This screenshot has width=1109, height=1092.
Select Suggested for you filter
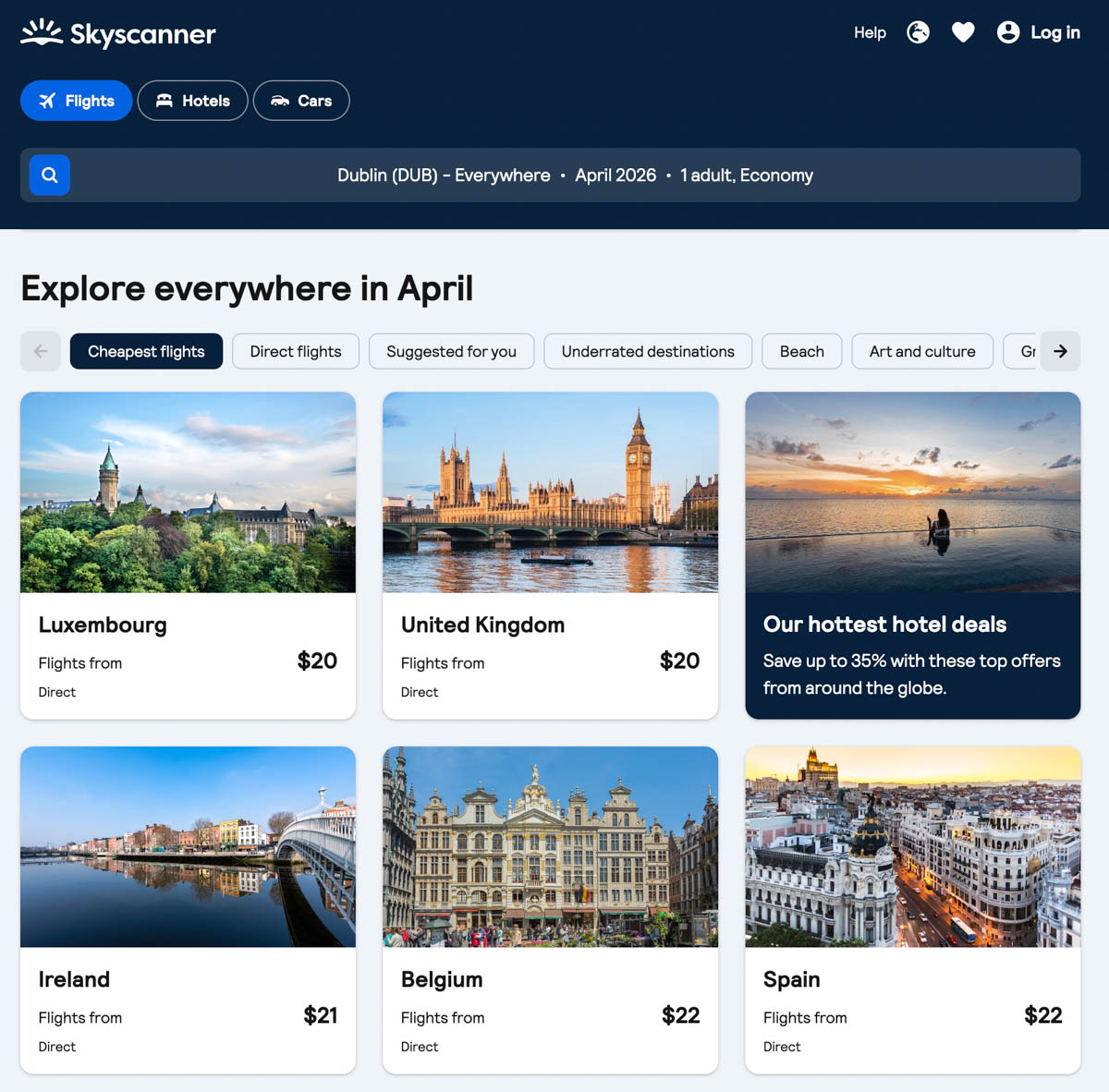point(451,351)
